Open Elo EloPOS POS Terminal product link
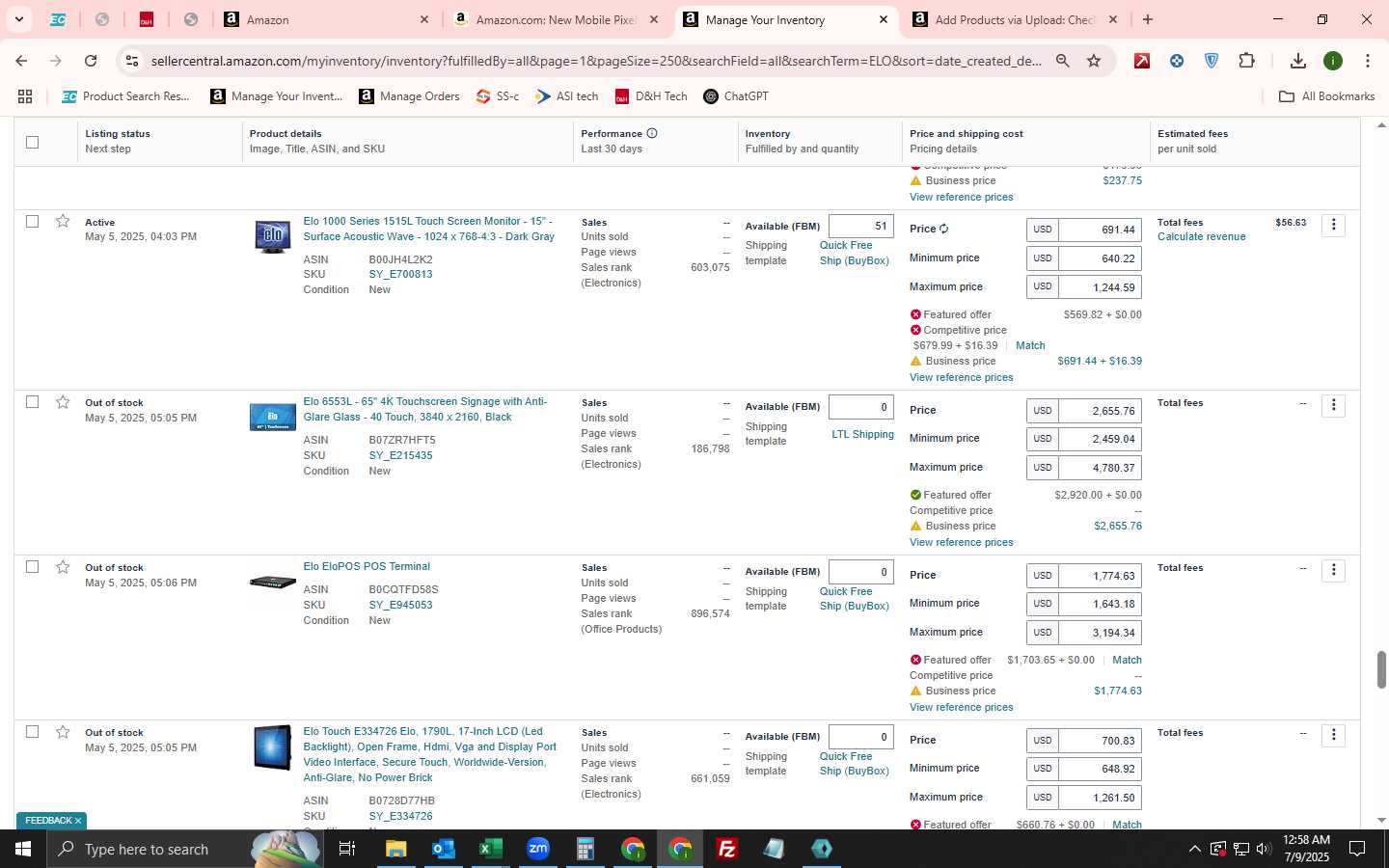Viewport: 1389px width, 868px height. click(367, 566)
